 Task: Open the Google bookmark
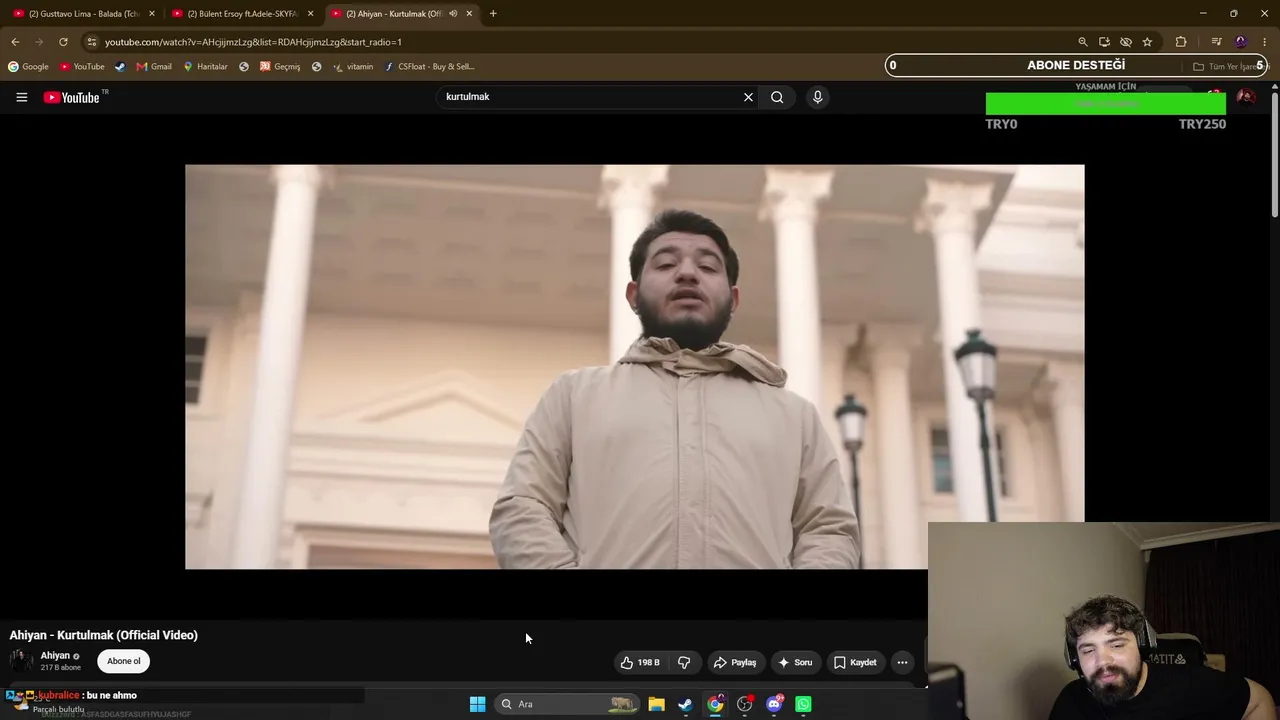pos(28,67)
